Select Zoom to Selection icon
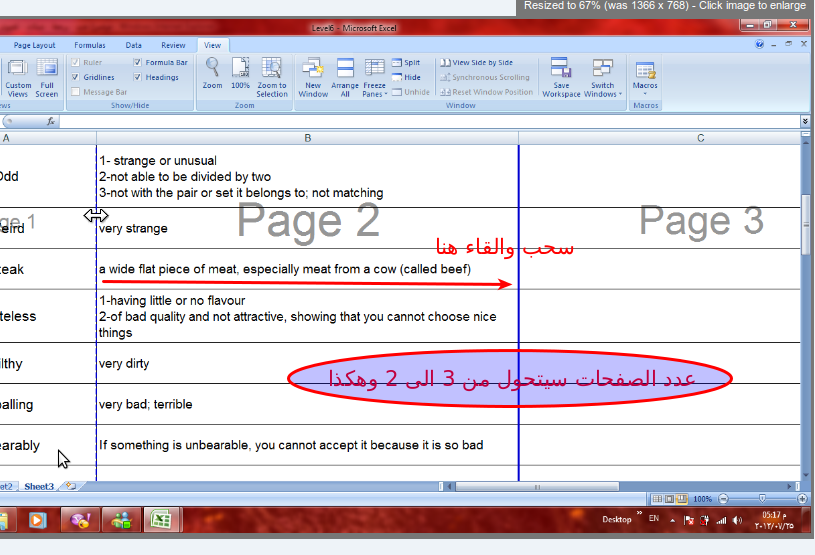Screen dimensions: 815x555 coord(271,77)
